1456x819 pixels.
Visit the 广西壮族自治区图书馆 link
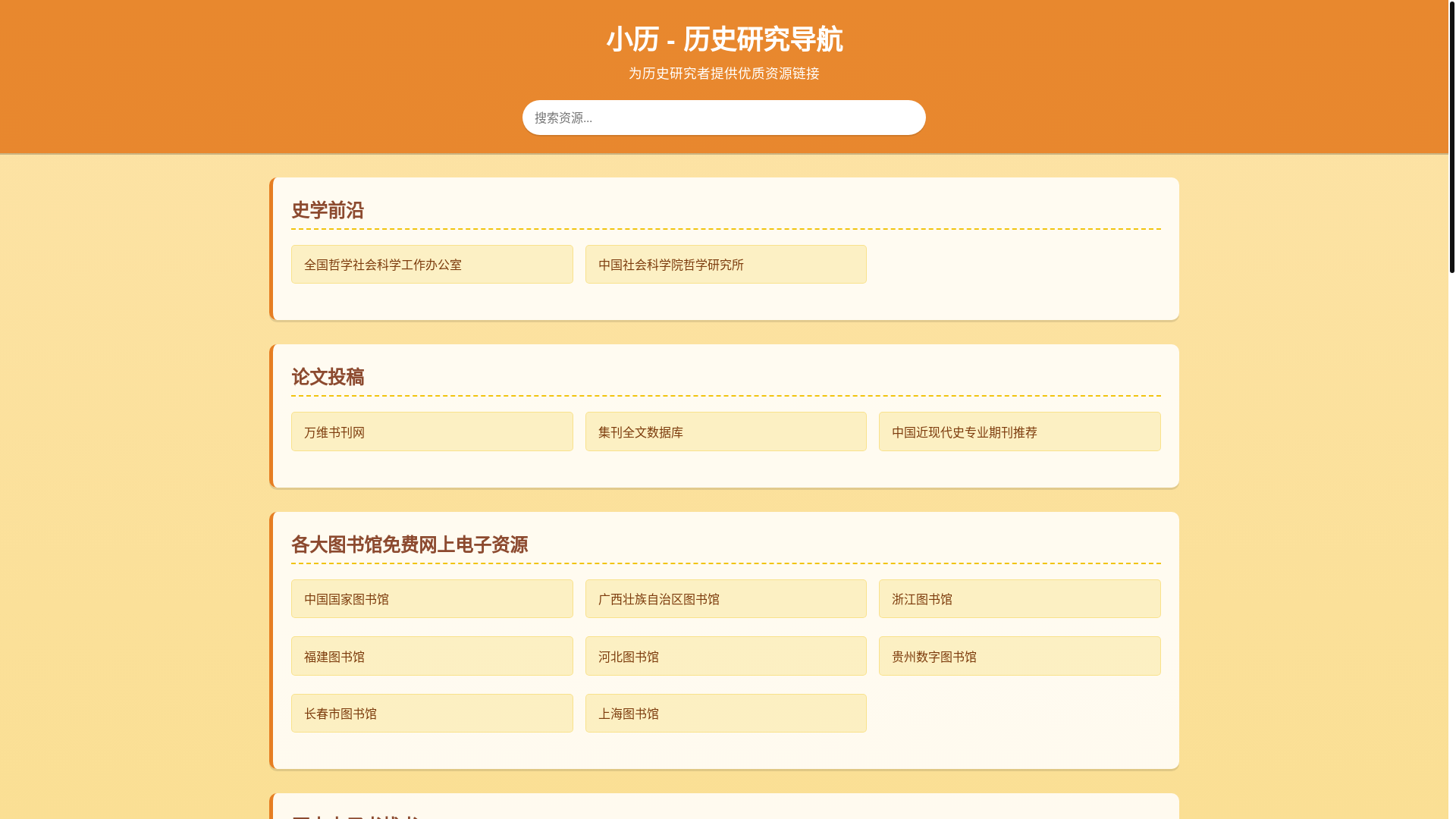click(726, 599)
